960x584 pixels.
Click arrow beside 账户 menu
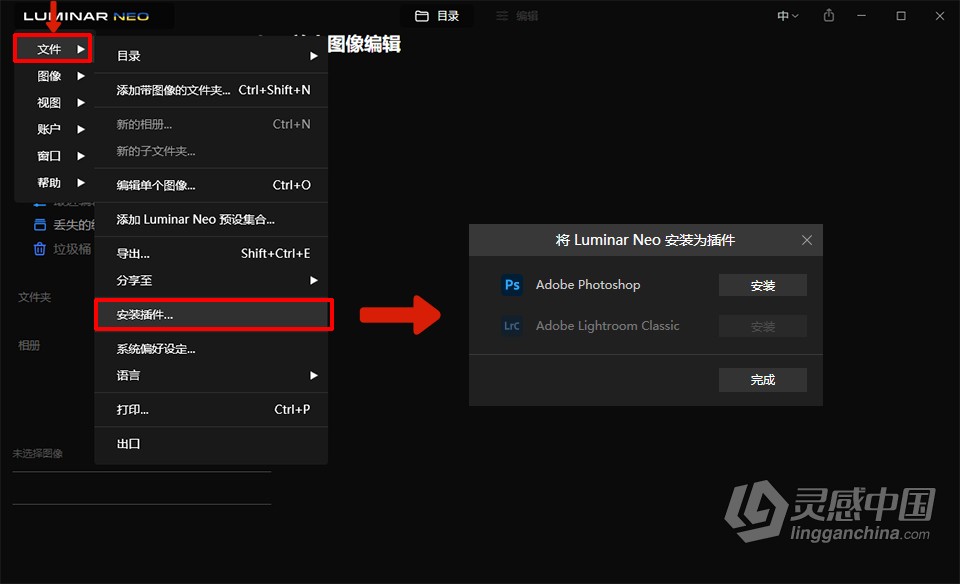click(81, 129)
